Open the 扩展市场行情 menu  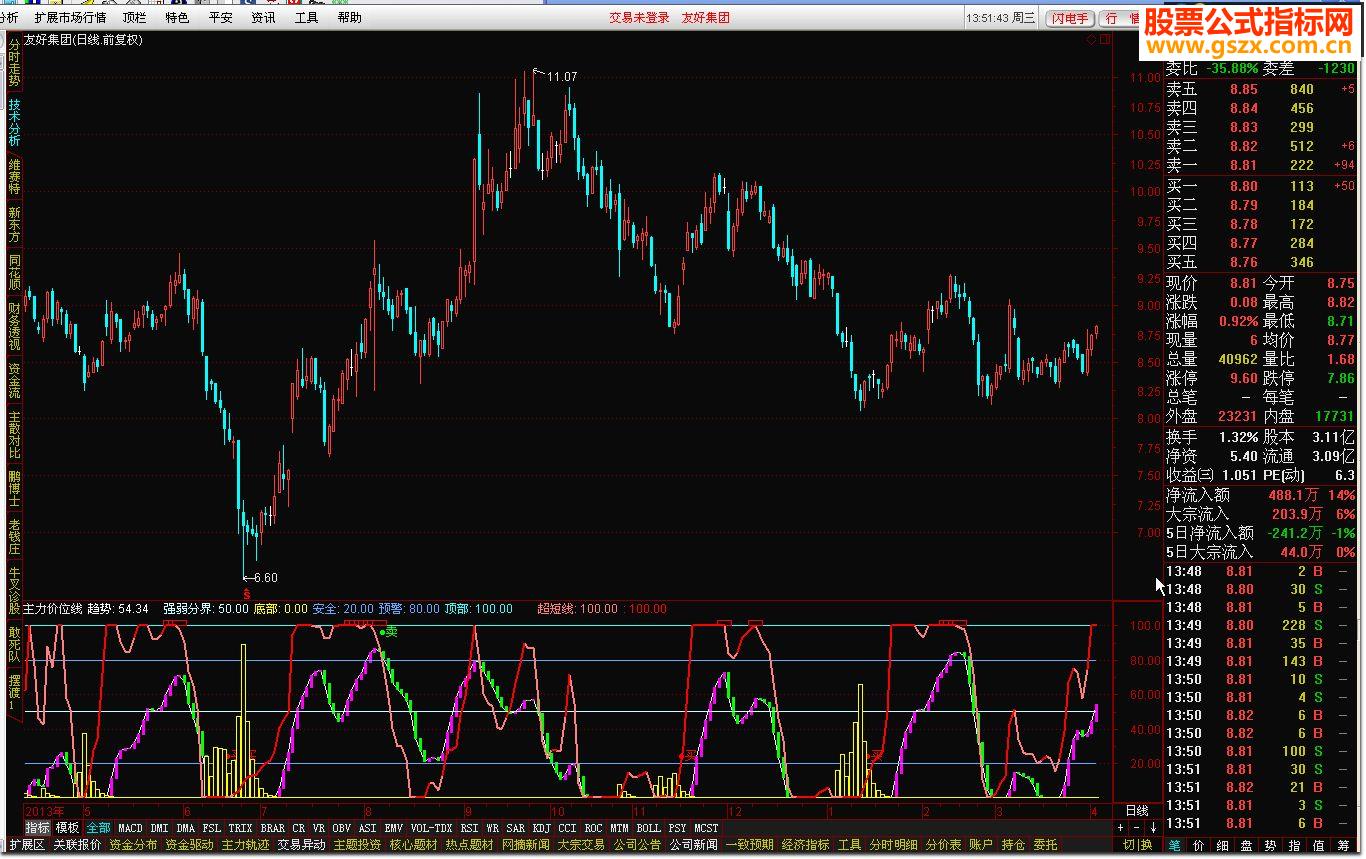(x=70, y=17)
